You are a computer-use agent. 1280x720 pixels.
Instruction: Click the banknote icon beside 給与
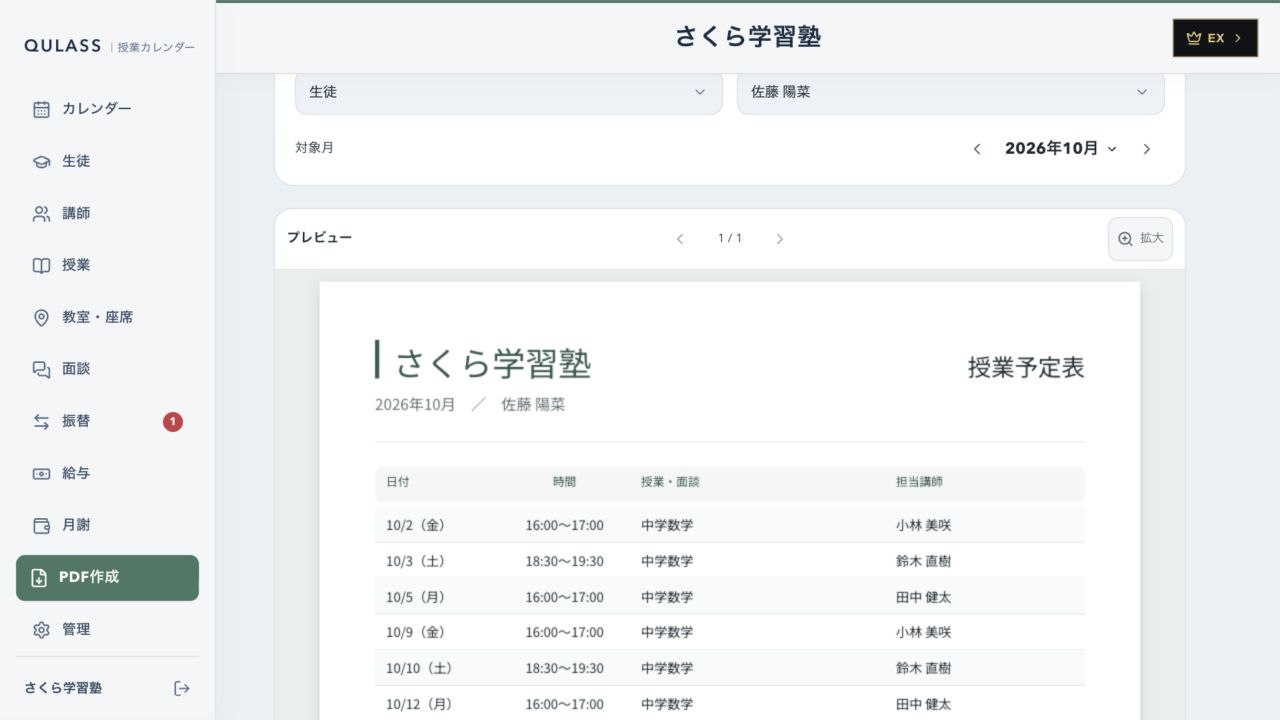[x=41, y=473]
